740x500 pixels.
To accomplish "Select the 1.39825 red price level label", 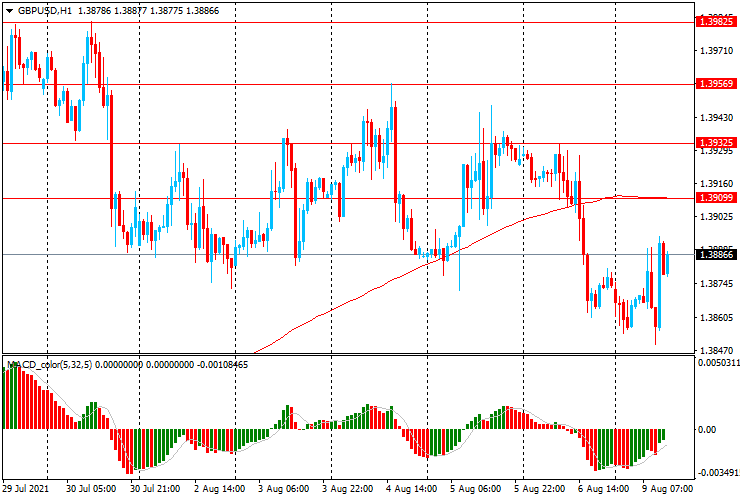I will (x=716, y=22).
